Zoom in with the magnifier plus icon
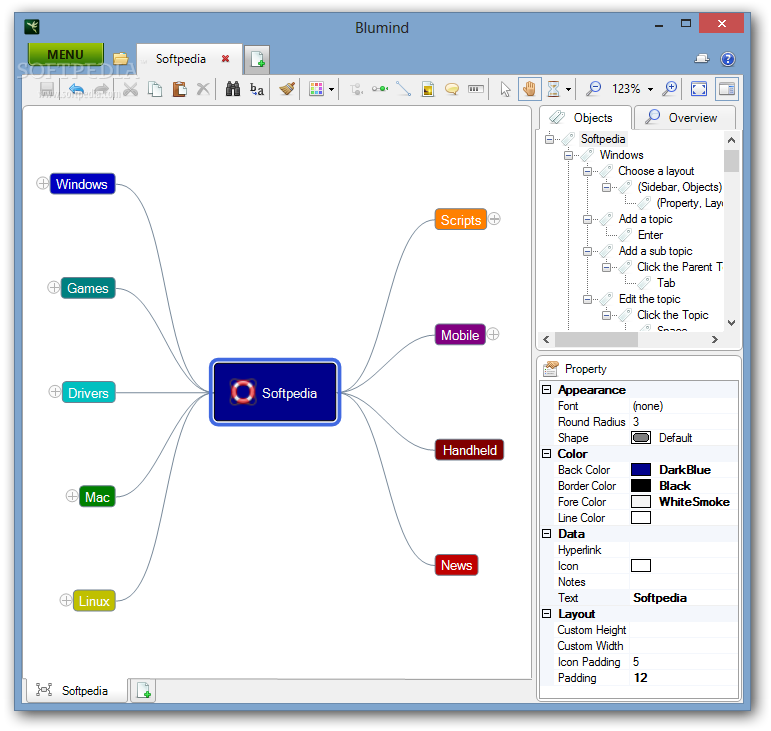This screenshot has width=771, height=731. pos(670,89)
